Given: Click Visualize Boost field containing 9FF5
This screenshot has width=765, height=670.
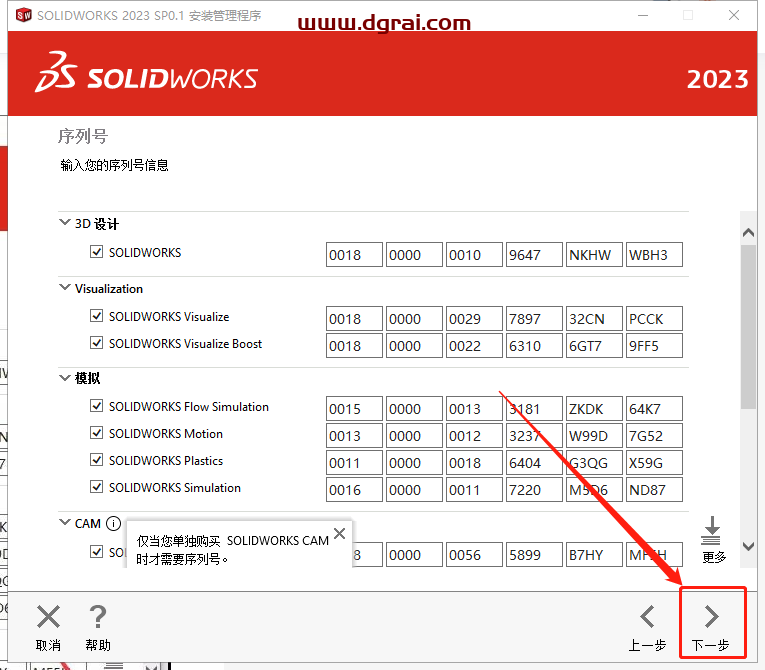Looking at the screenshot, I should (654, 345).
